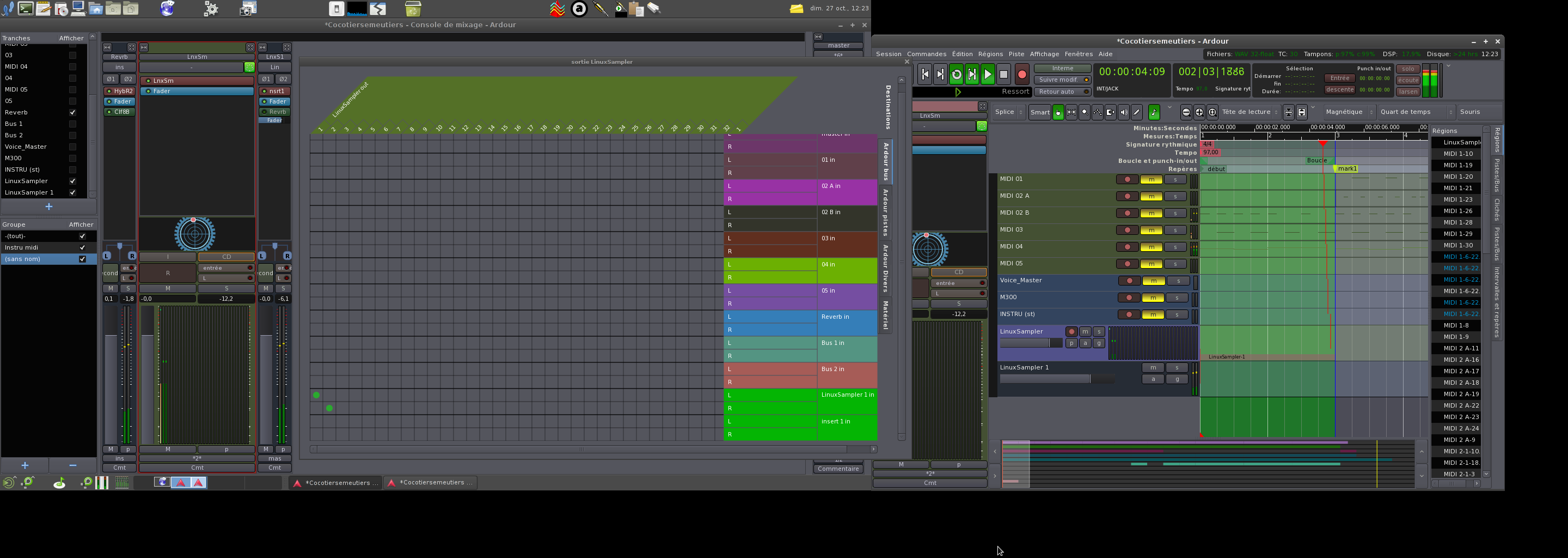Click the Retour auto button
Image resolution: width=1568 pixels, height=558 pixels.
pyautogui.click(x=1062, y=92)
